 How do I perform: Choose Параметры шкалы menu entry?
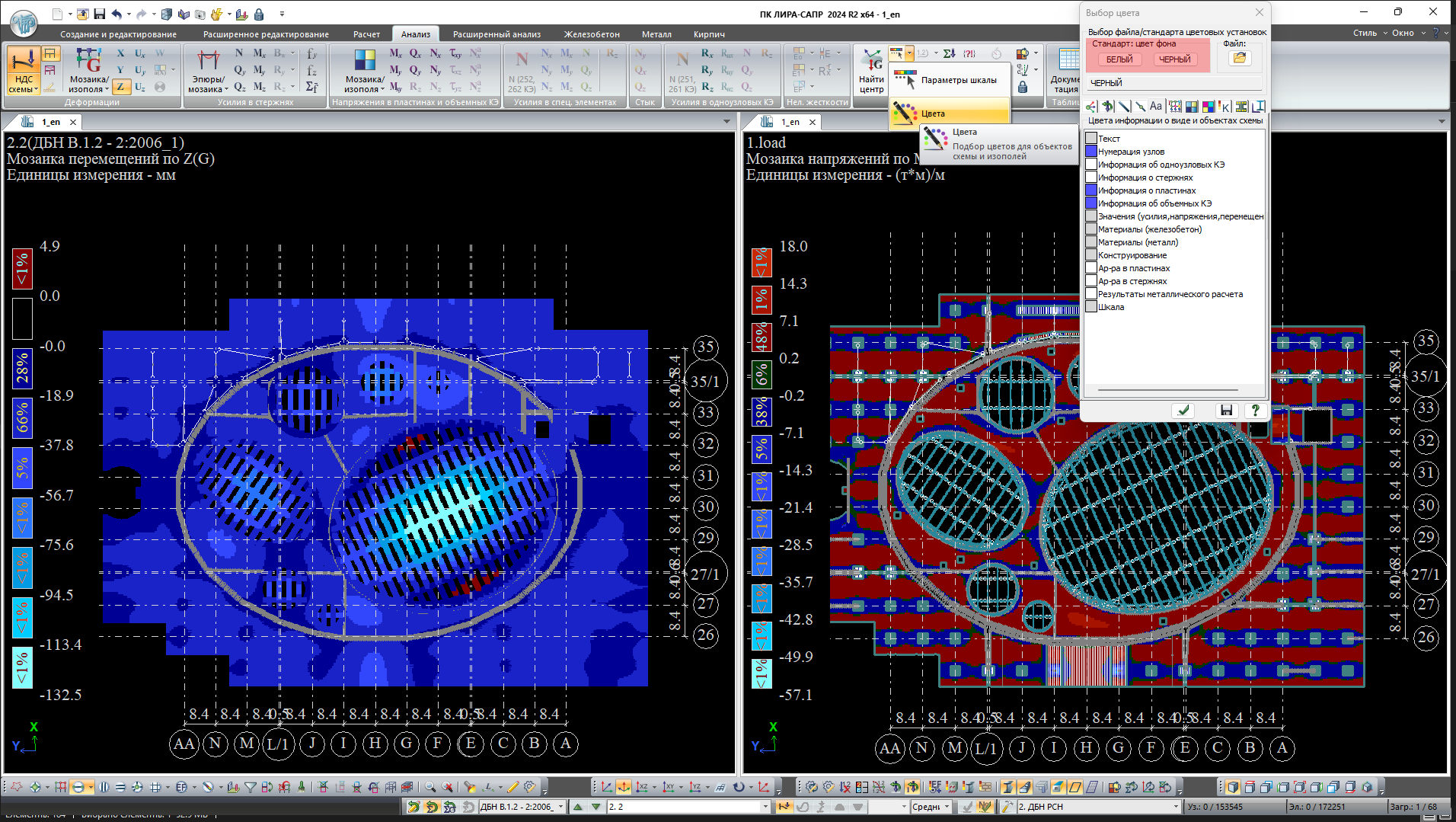(x=958, y=80)
